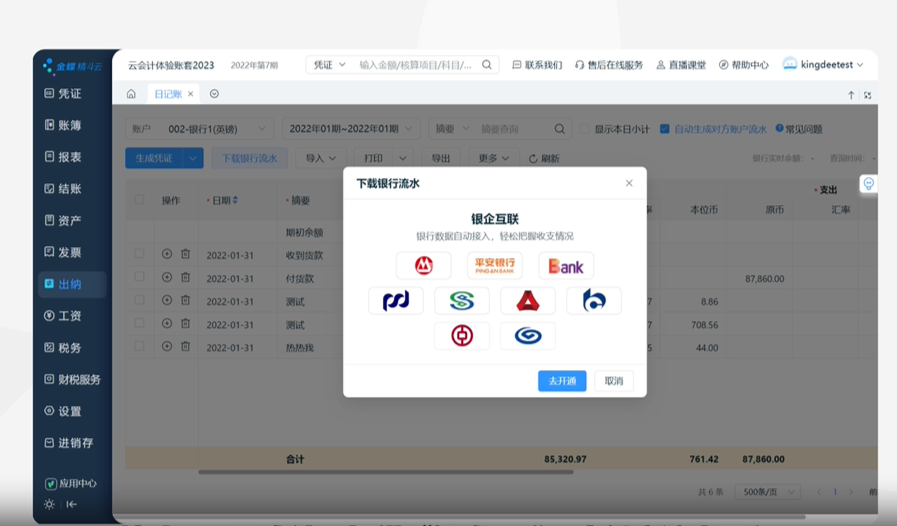The width and height of the screenshot is (897, 526).
Task: Click the top search input field
Action: pos(415,65)
